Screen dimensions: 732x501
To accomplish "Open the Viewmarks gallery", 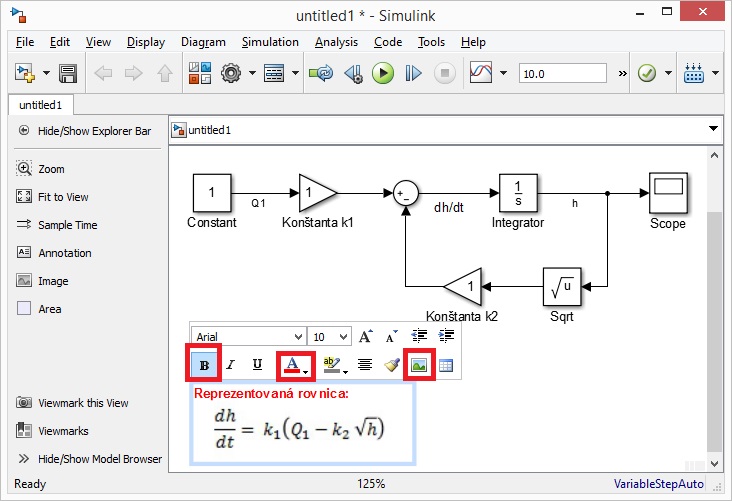I will (x=52, y=430).
